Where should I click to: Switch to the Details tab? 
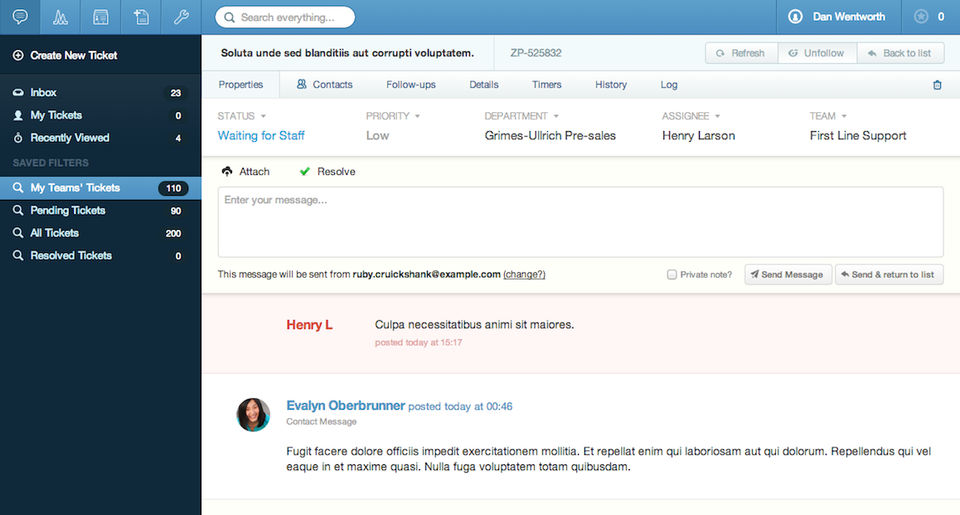(x=484, y=85)
